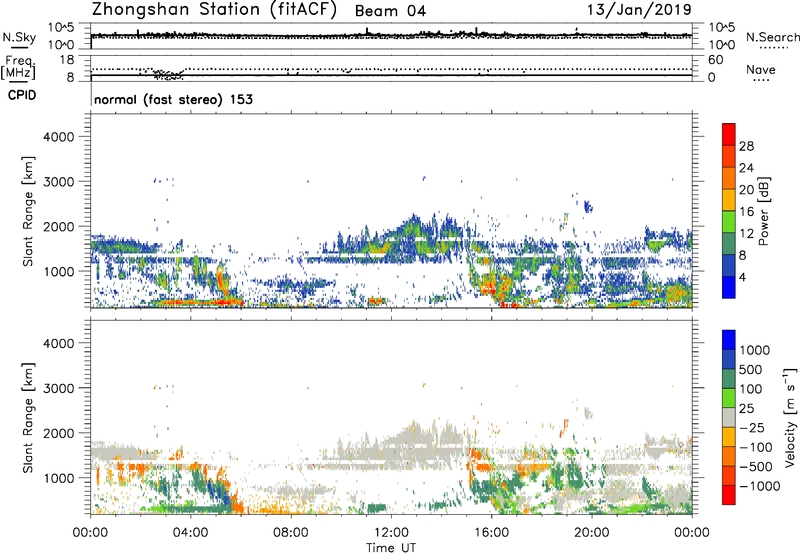Select the "100" label on the Velocity scale
The width and height of the screenshot is (800, 554).
[x=753, y=389]
